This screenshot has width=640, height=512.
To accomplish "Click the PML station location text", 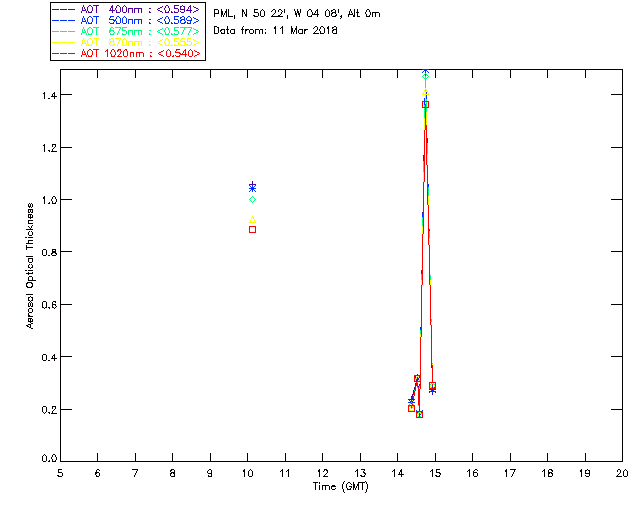I will (297, 13).
